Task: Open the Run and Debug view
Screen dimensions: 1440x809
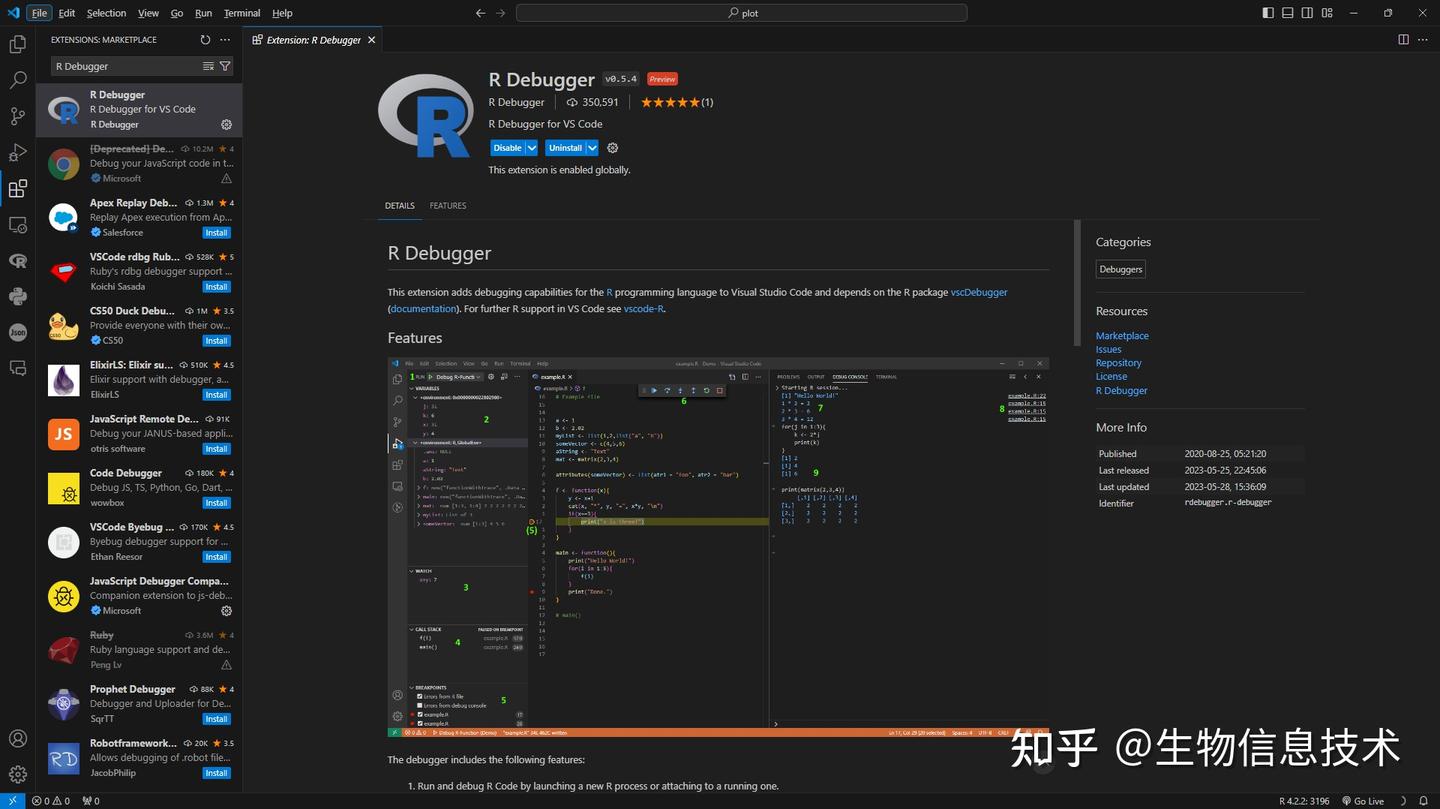Action: (x=17, y=152)
